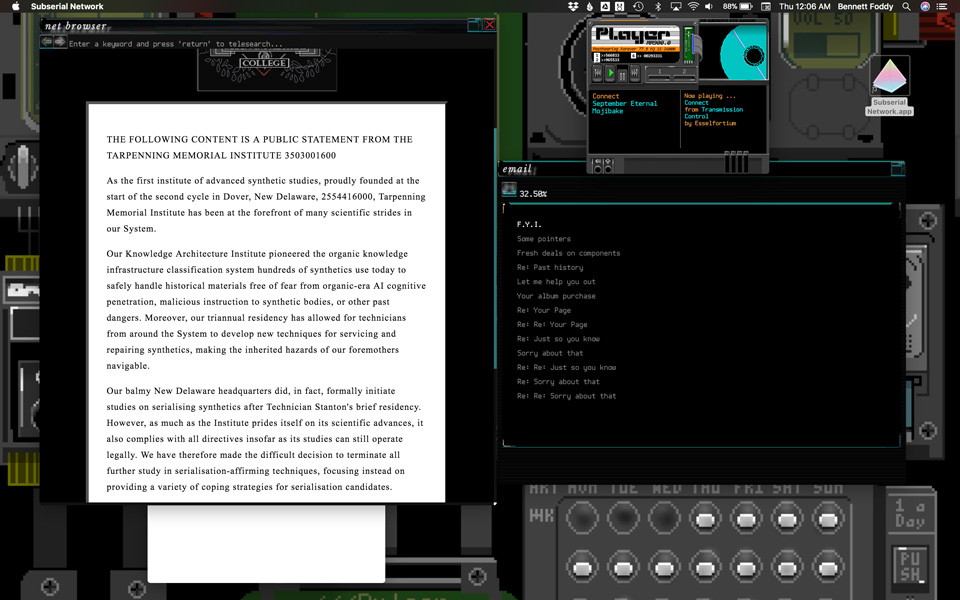Skip to previous track in Player
This screenshot has height=600, width=960.
click(x=598, y=74)
